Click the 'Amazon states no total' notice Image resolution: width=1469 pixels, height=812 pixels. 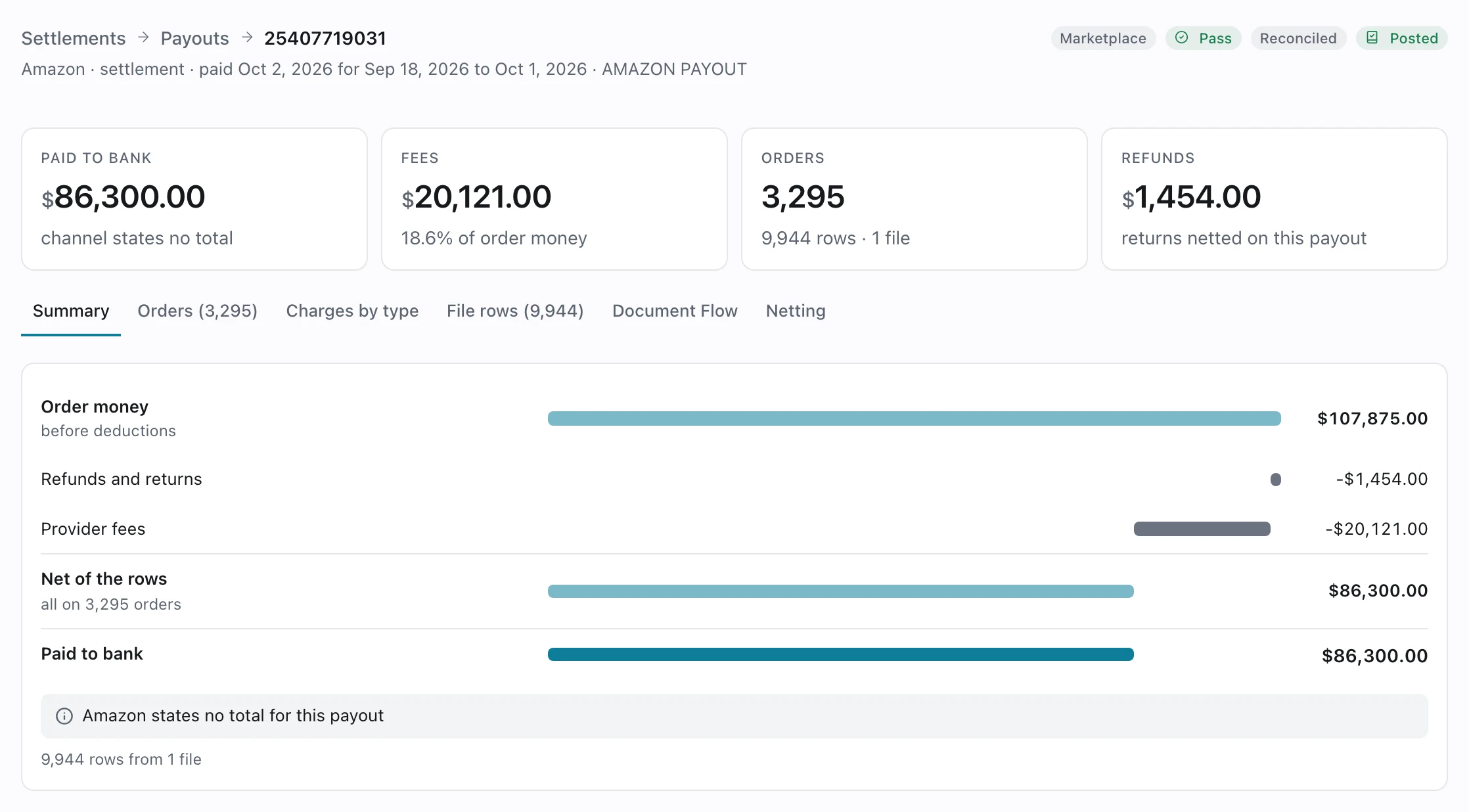pos(734,716)
